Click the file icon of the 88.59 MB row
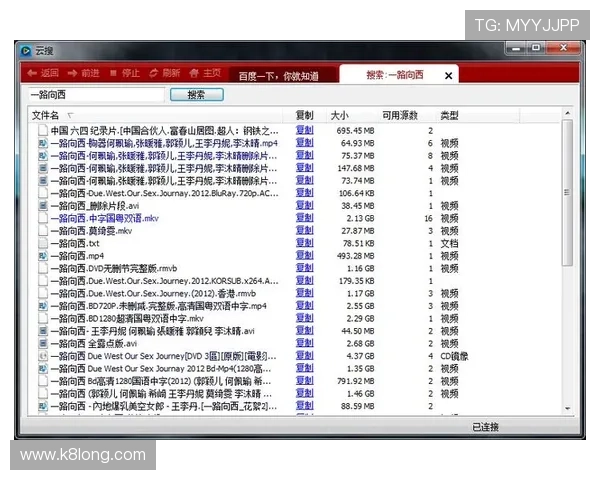The image size is (600, 480). 43,406
